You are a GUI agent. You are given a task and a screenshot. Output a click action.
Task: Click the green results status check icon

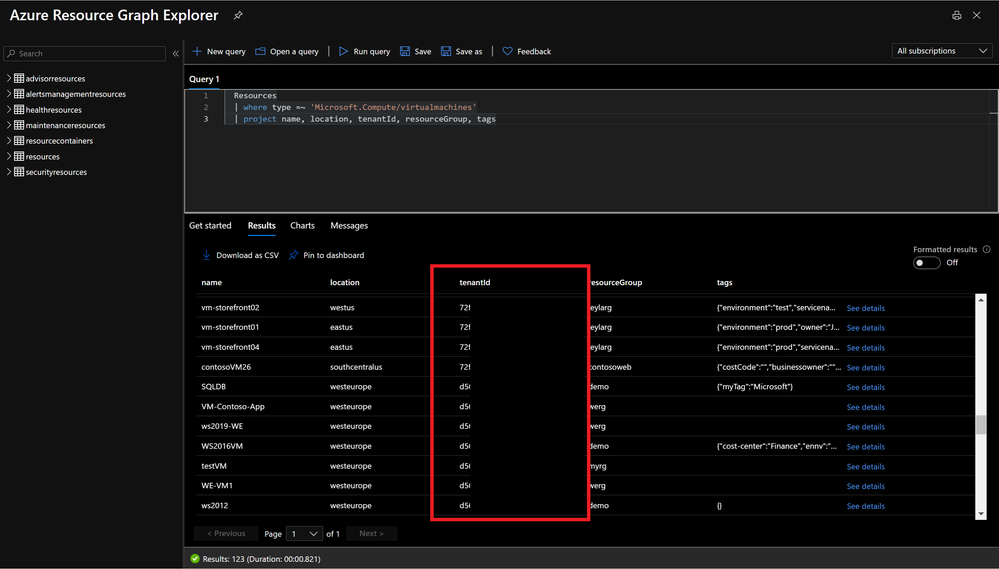click(x=195, y=559)
